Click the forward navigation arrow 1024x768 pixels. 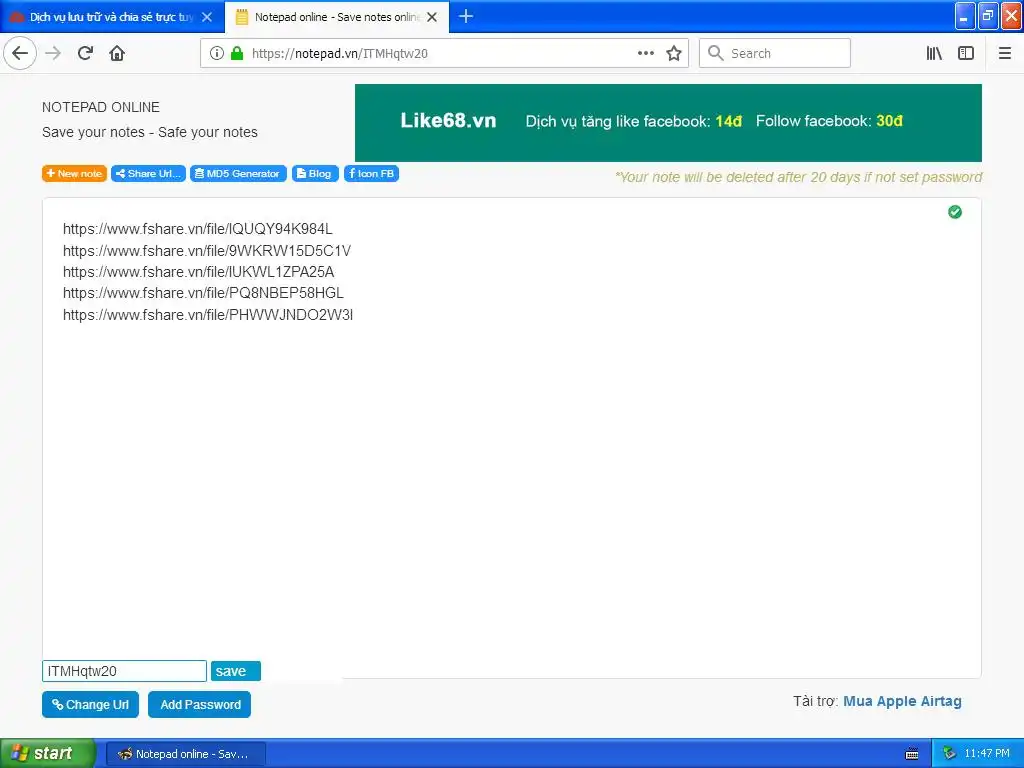pyautogui.click(x=53, y=53)
